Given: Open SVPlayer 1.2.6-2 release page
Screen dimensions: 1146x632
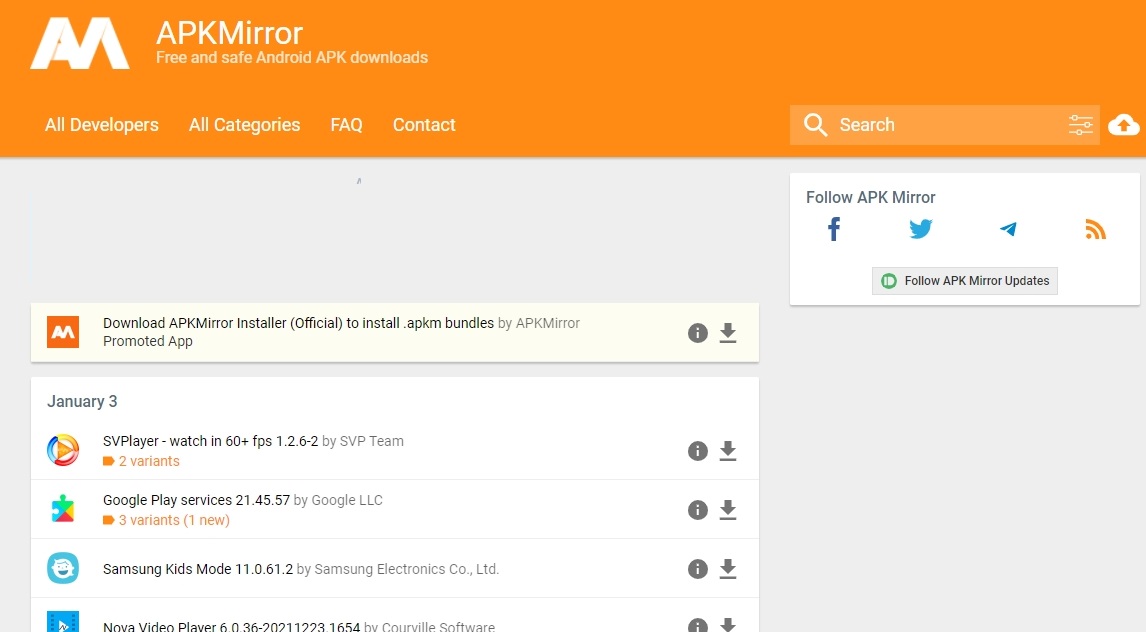Looking at the screenshot, I should [x=210, y=441].
